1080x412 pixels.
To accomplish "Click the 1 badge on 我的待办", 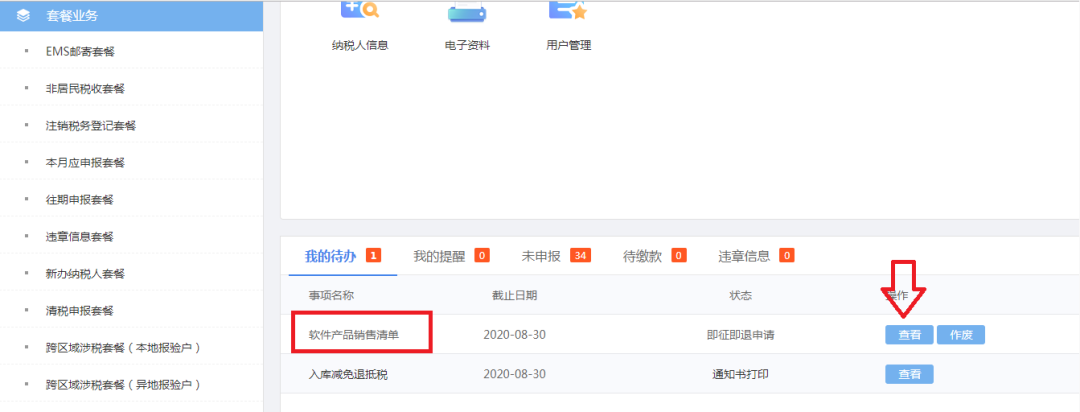I will pyautogui.click(x=373, y=256).
